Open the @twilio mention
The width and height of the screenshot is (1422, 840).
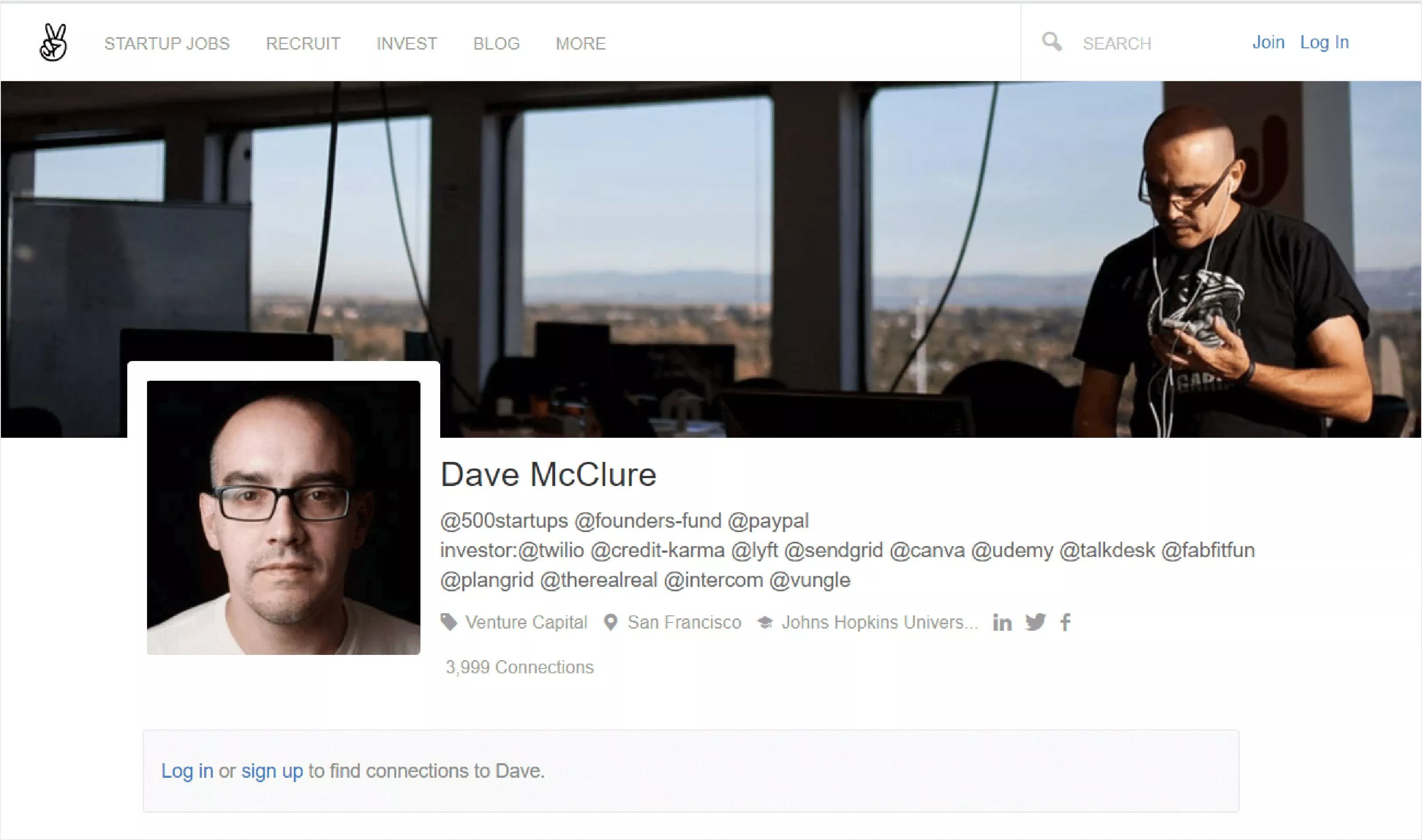coord(551,550)
